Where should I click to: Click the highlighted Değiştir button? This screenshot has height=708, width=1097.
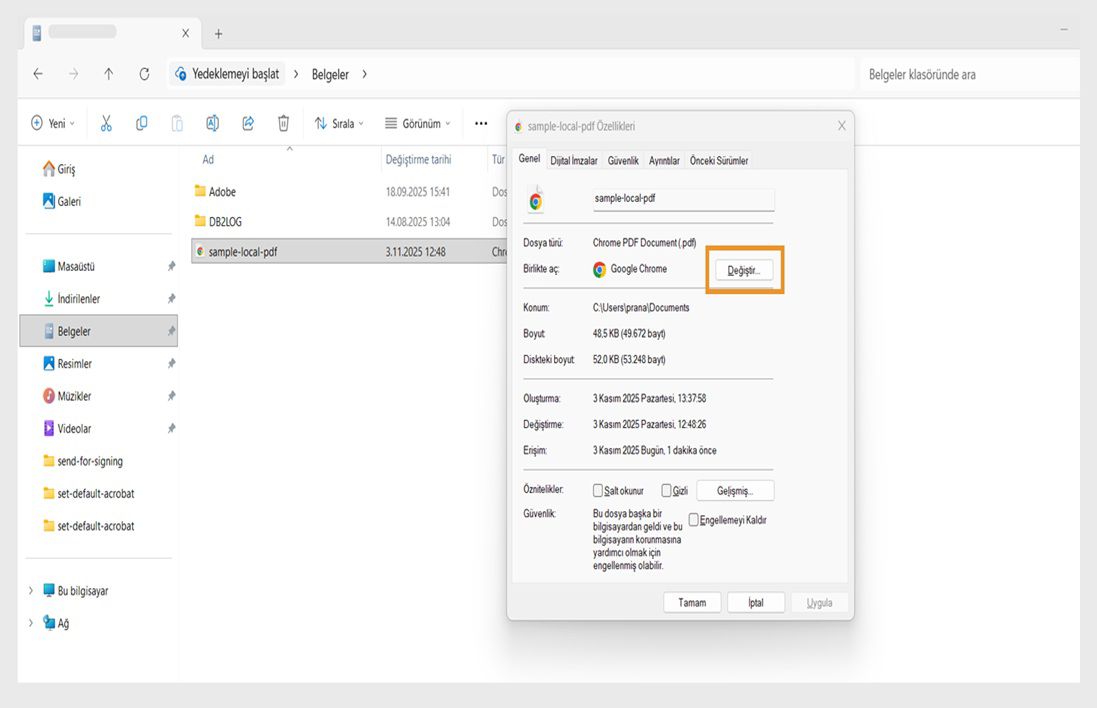tap(742, 270)
